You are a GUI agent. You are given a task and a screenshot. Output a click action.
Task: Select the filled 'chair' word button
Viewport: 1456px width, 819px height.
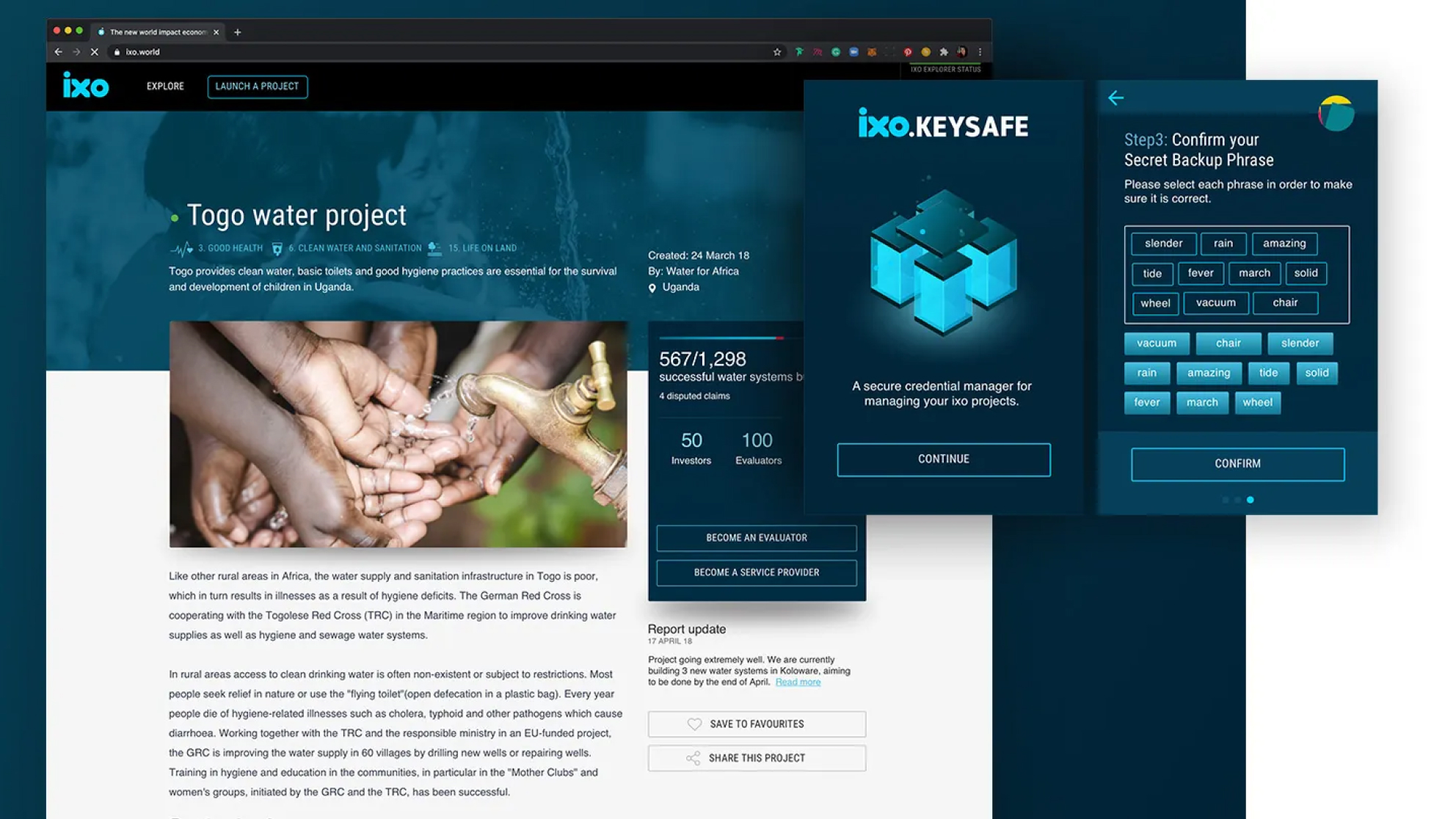click(1228, 343)
